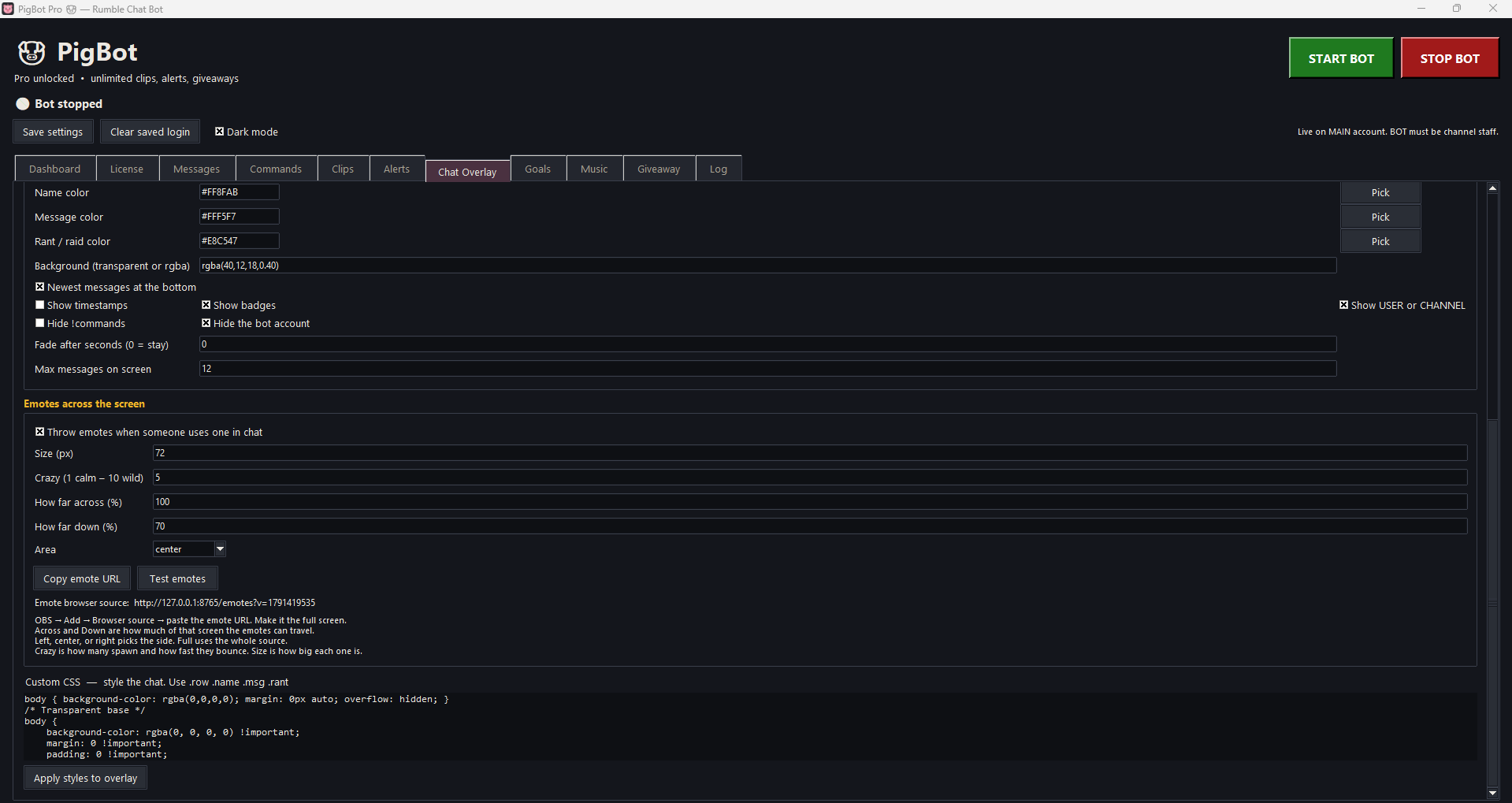The width and height of the screenshot is (1512, 803).
Task: Click the emote browser source URL text
Action: pyautogui.click(x=225, y=603)
